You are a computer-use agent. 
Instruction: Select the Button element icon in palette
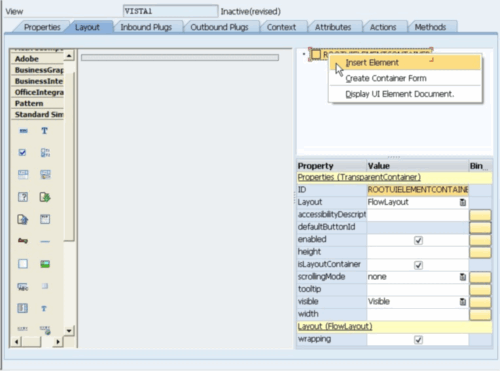[23, 131]
